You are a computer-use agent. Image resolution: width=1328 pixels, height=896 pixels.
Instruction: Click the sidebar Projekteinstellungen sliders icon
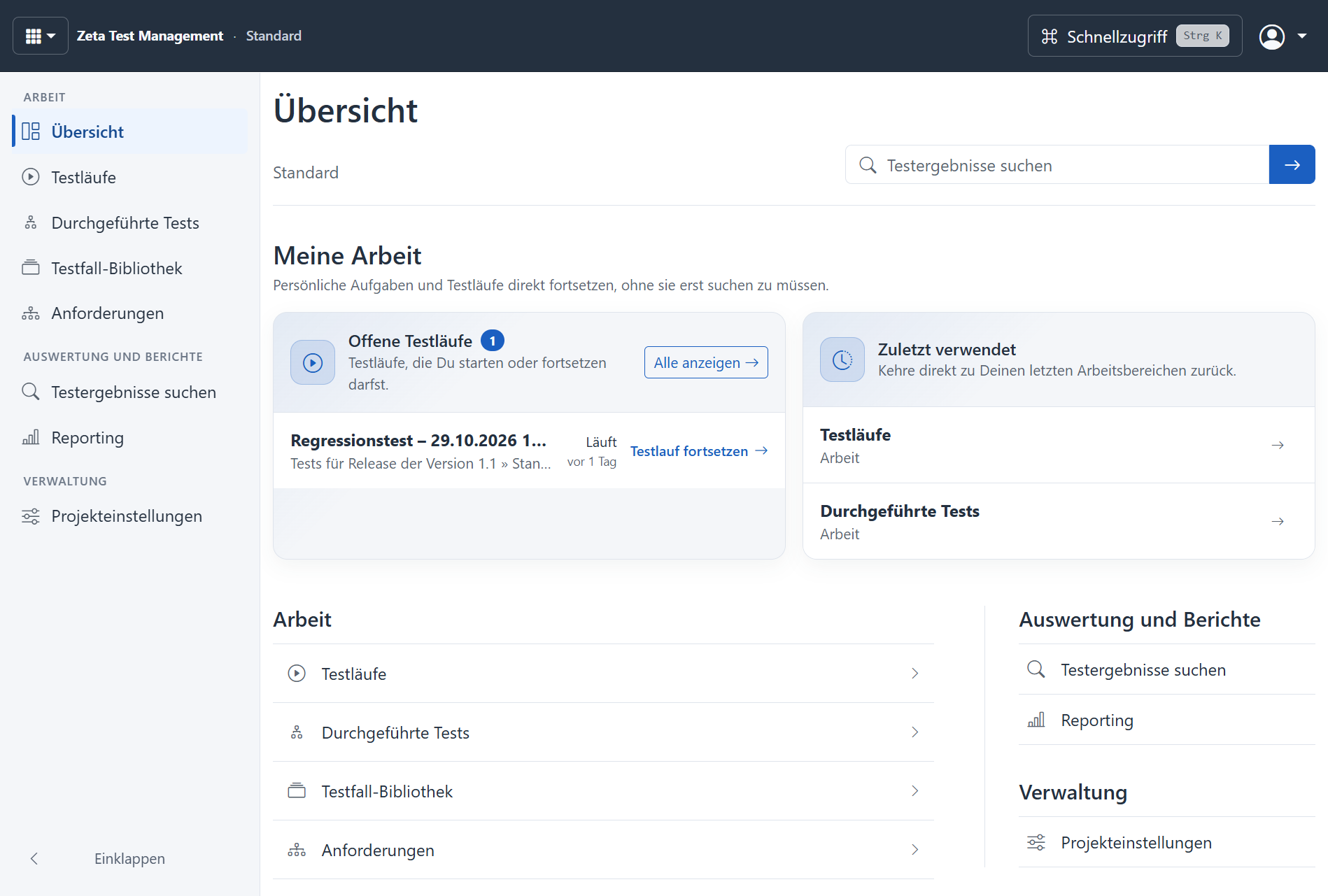coord(31,516)
